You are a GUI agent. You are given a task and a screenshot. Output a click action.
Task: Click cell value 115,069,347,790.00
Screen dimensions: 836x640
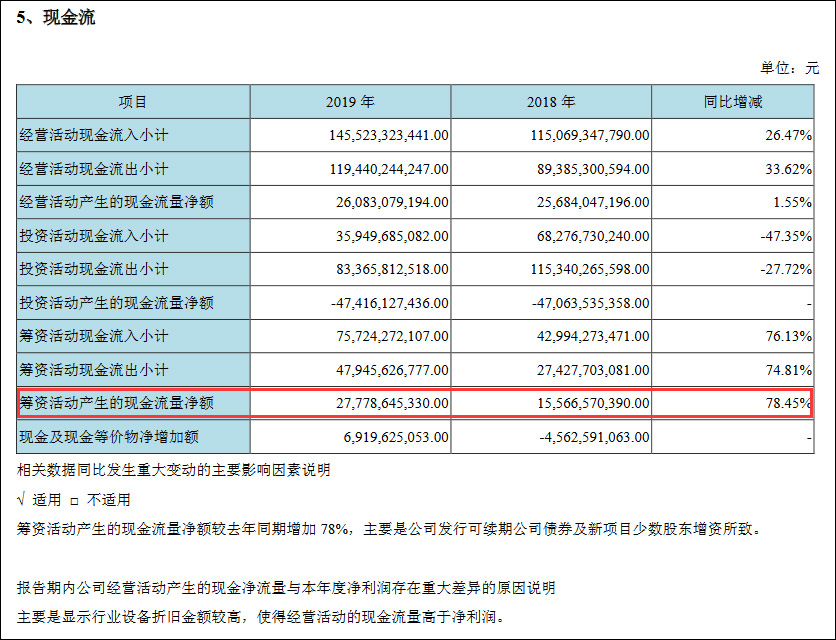click(x=590, y=135)
